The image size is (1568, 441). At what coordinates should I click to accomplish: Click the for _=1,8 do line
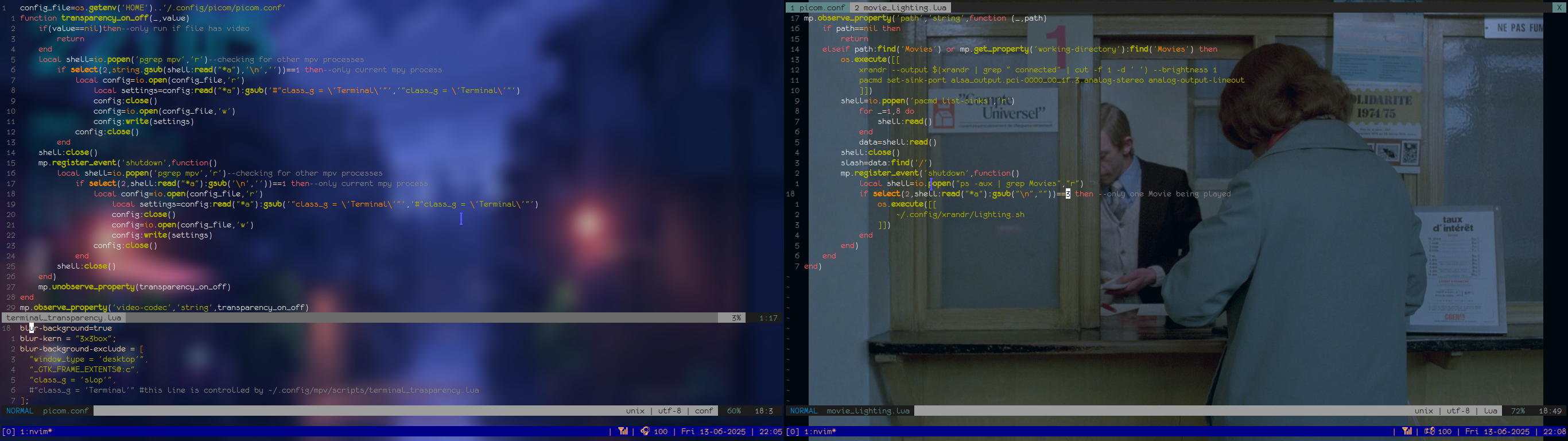(886, 111)
